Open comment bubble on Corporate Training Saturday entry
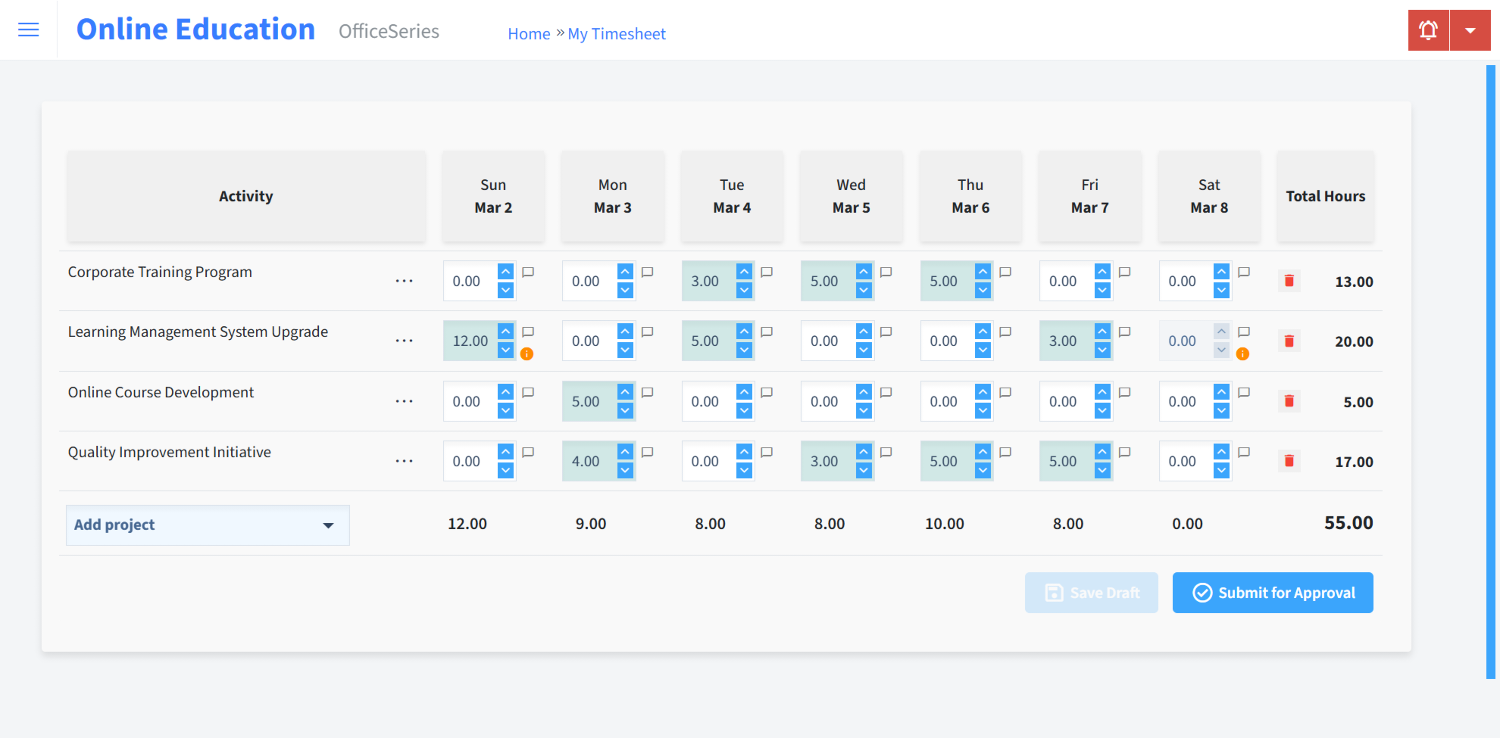The width and height of the screenshot is (1500, 738). 1242,271
